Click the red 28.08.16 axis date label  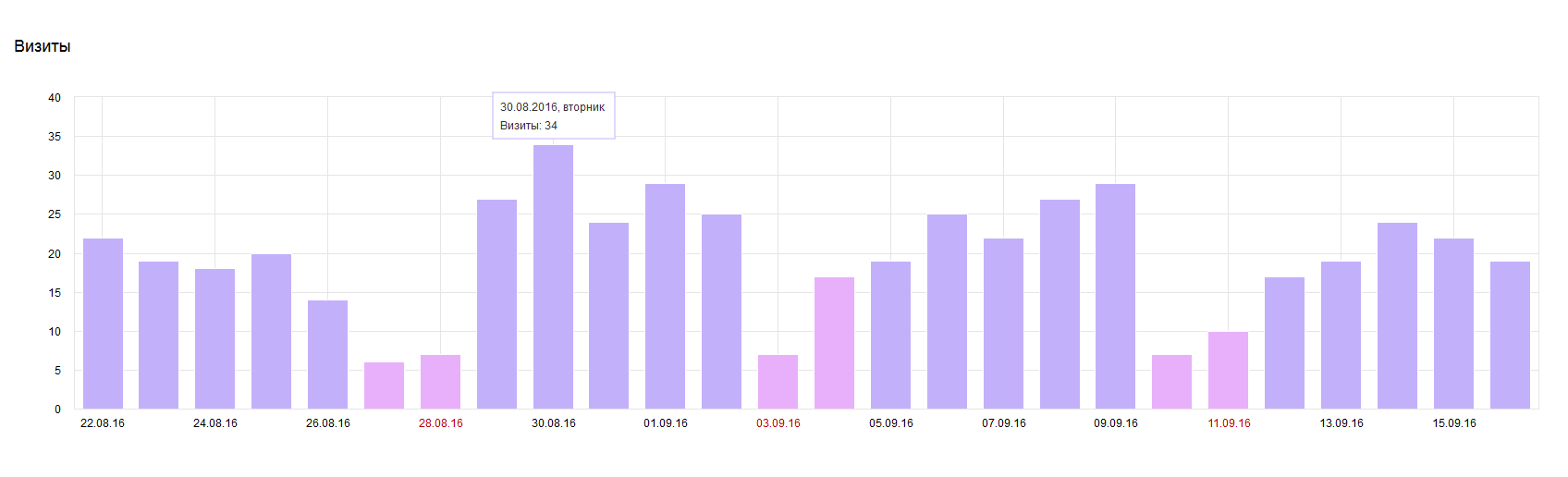pos(441,423)
